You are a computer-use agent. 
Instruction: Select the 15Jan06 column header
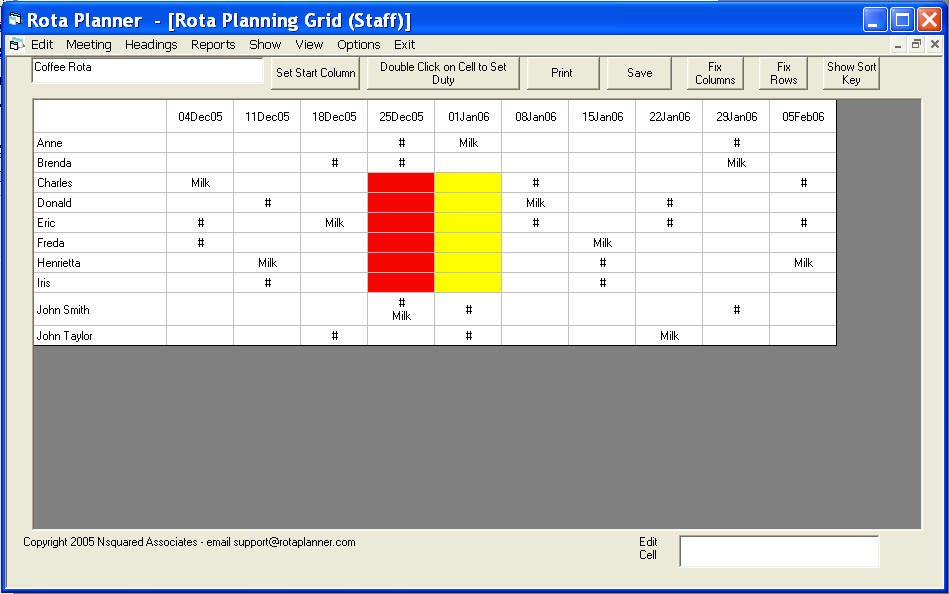click(602, 117)
